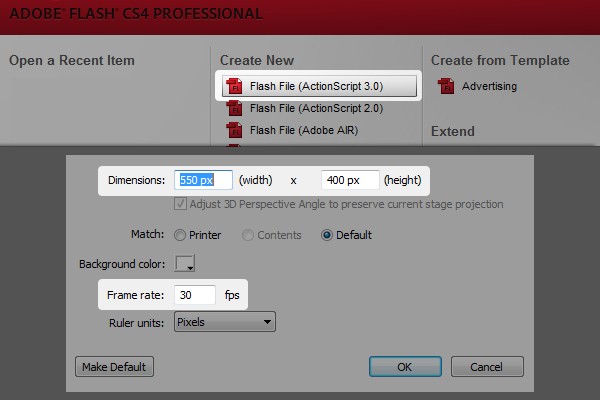Click the Frame rate input field
The image size is (600, 400).
tap(195, 295)
